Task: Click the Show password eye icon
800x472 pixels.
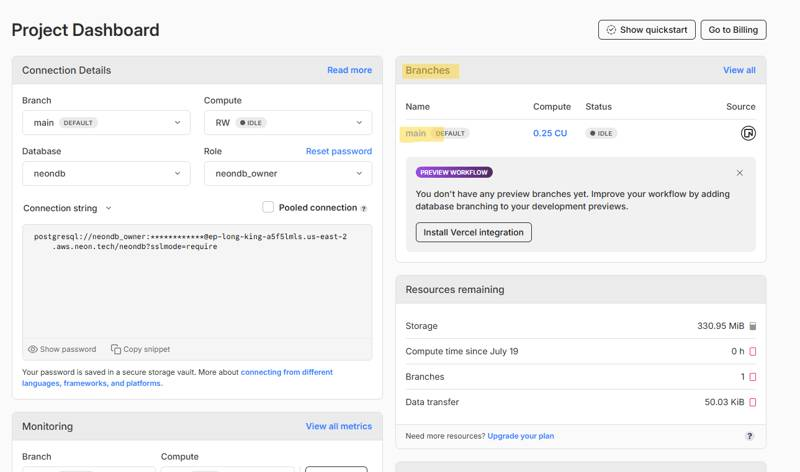Action: pos(33,349)
